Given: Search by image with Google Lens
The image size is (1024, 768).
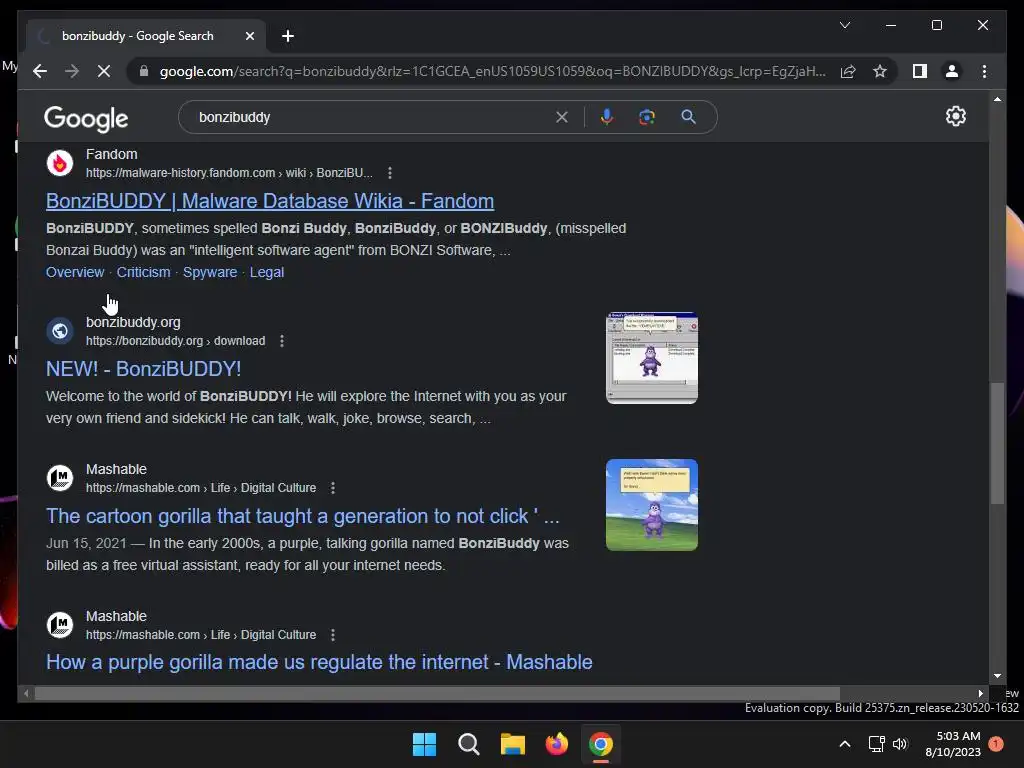Looking at the screenshot, I should tap(647, 117).
